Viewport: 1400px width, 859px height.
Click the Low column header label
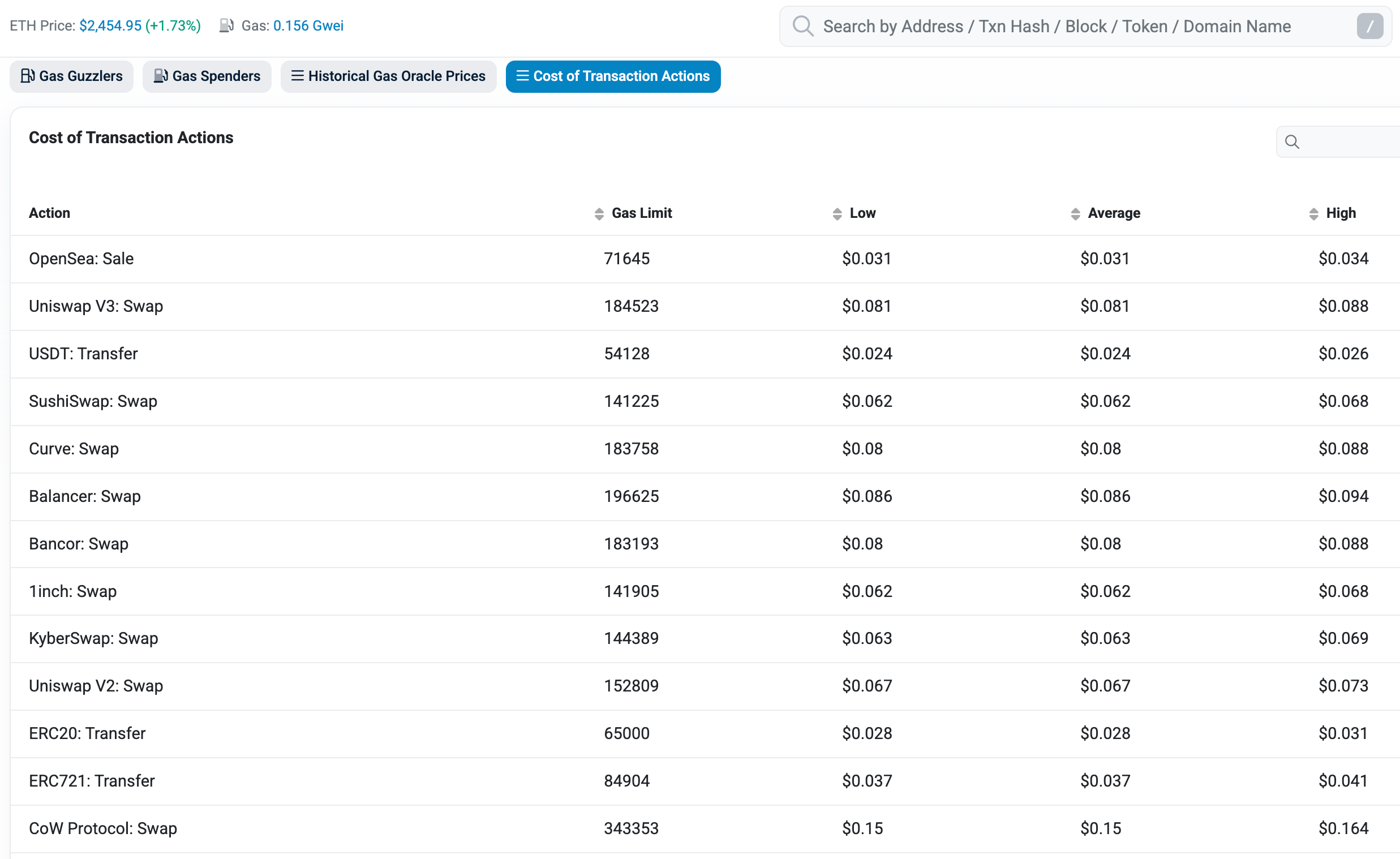coord(862,213)
